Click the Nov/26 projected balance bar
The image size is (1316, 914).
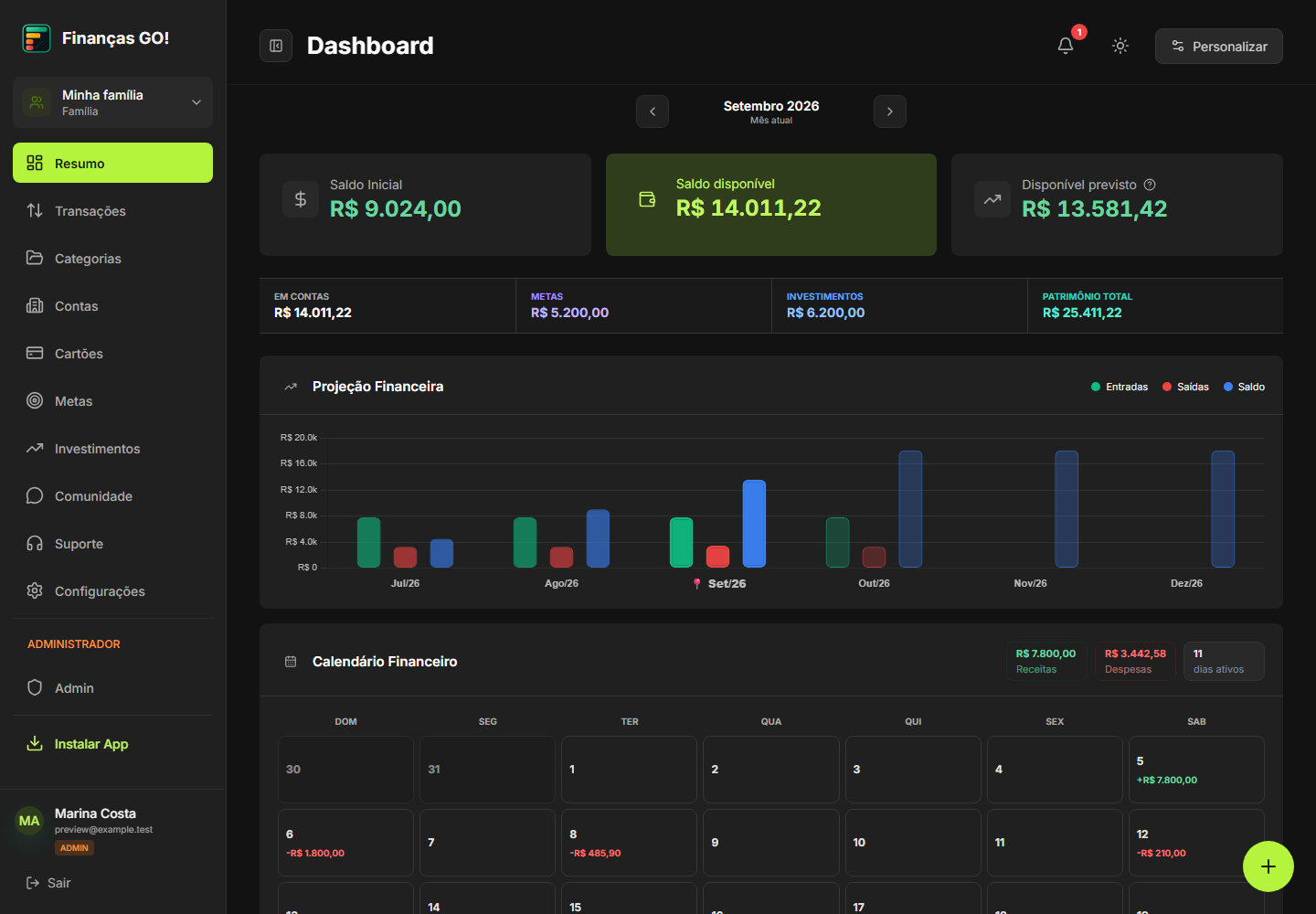tap(1067, 509)
